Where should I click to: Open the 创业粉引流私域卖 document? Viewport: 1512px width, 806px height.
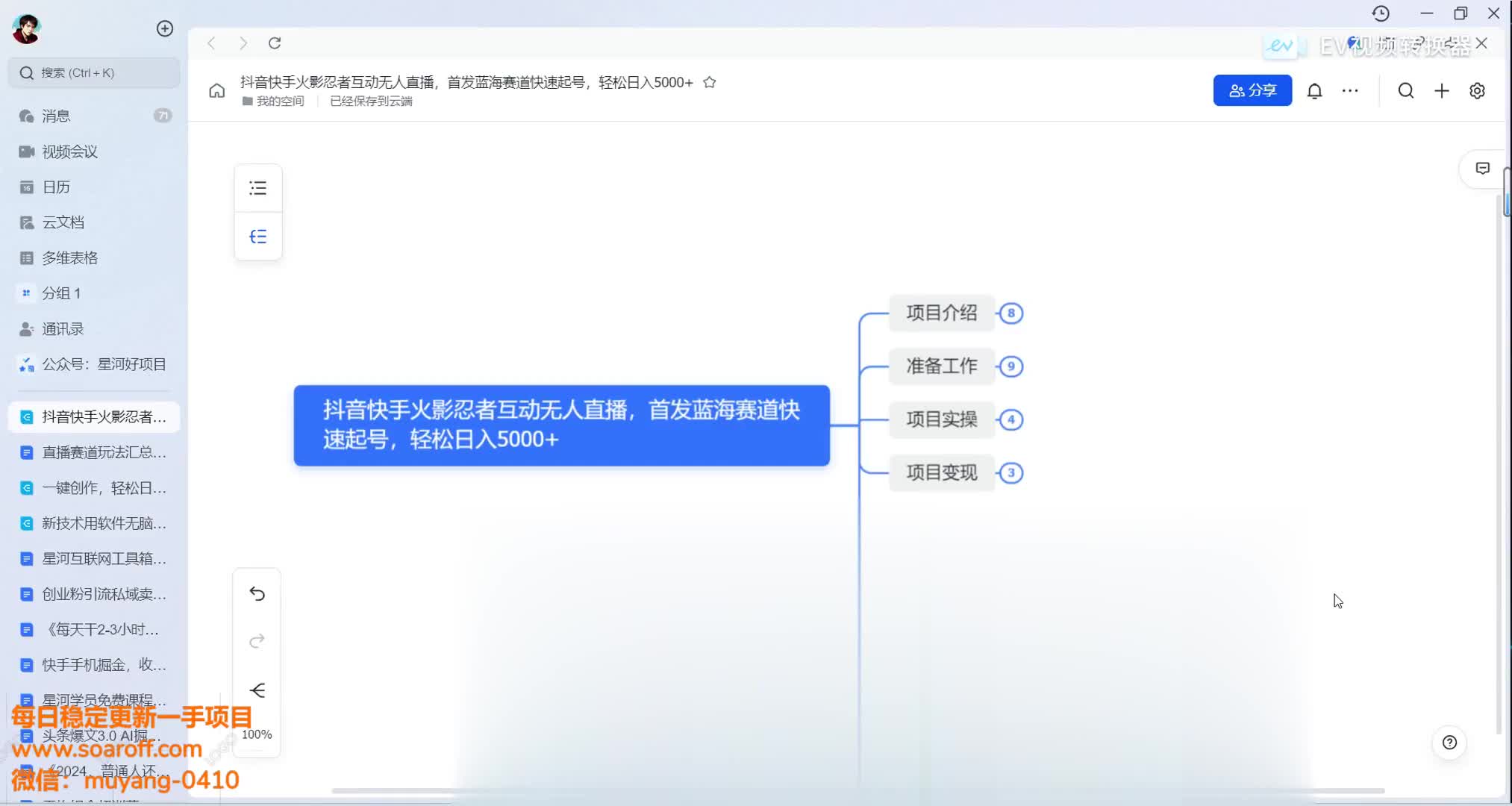tap(94, 594)
